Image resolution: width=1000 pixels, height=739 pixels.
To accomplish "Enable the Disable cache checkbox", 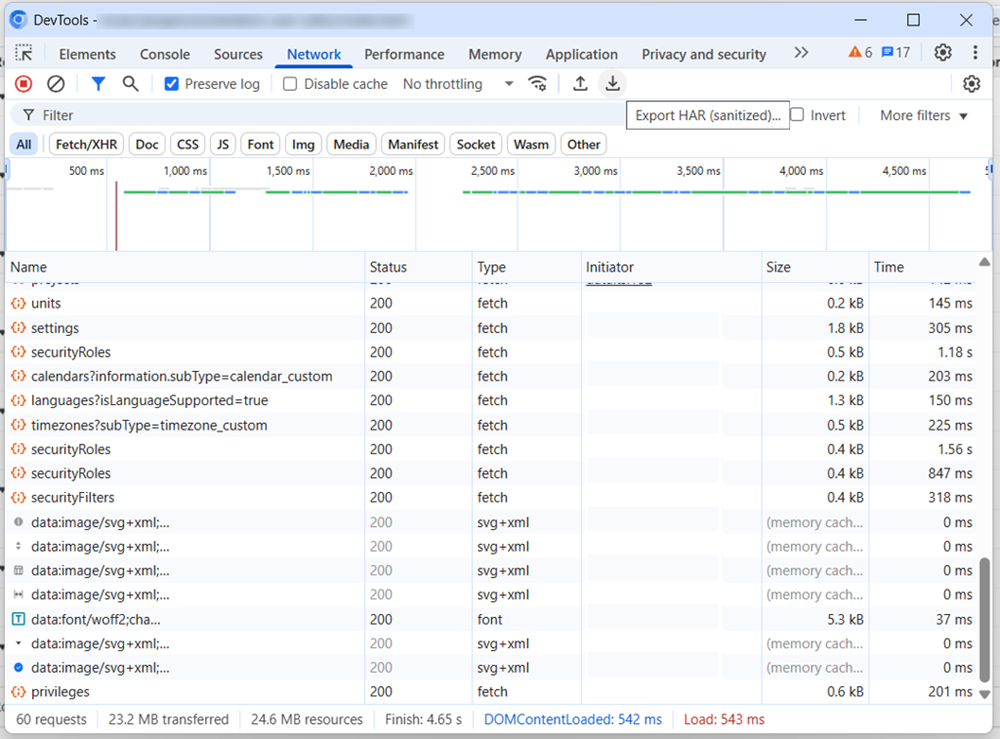I will tap(290, 84).
